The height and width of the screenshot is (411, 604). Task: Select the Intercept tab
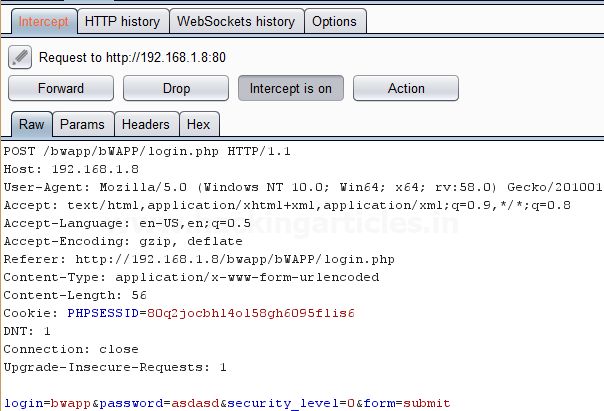(44, 21)
